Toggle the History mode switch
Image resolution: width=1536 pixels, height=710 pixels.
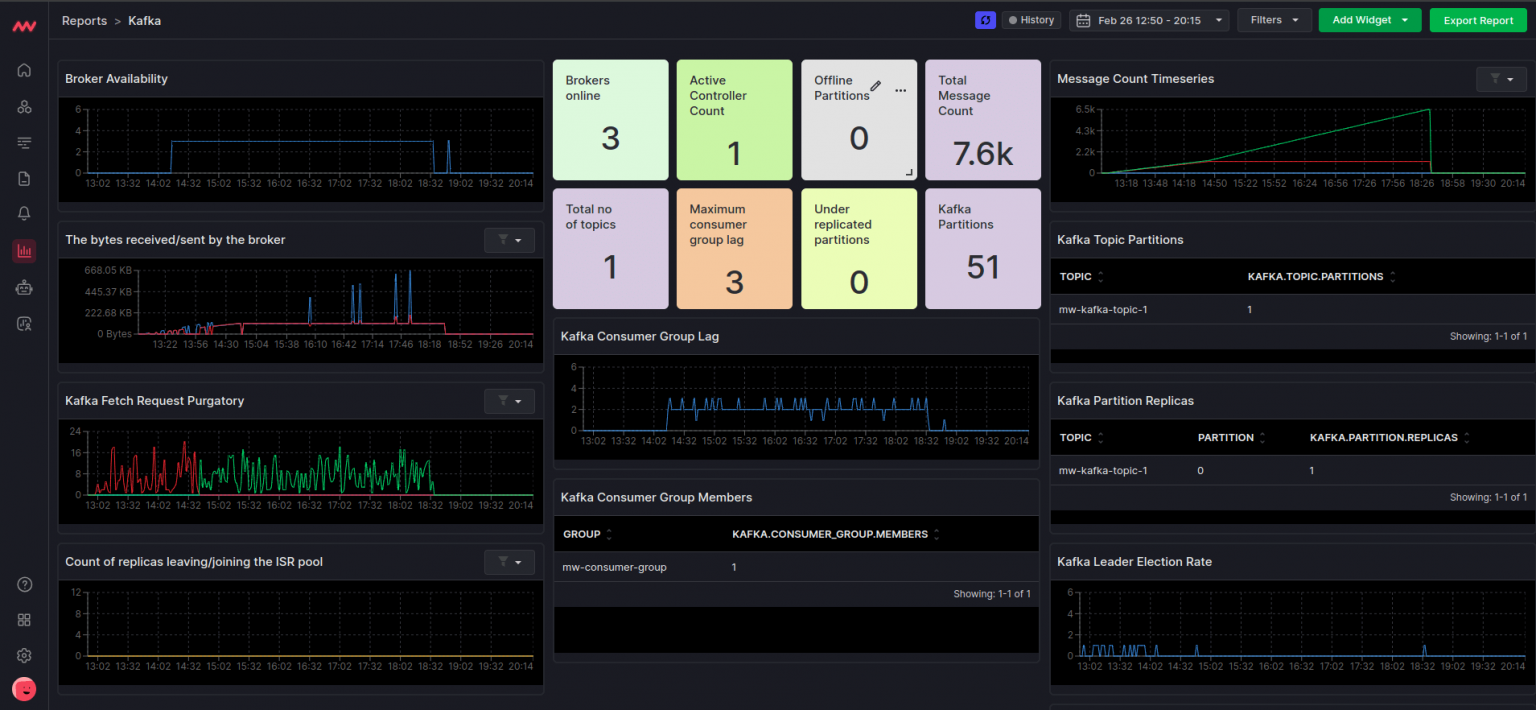1031,20
